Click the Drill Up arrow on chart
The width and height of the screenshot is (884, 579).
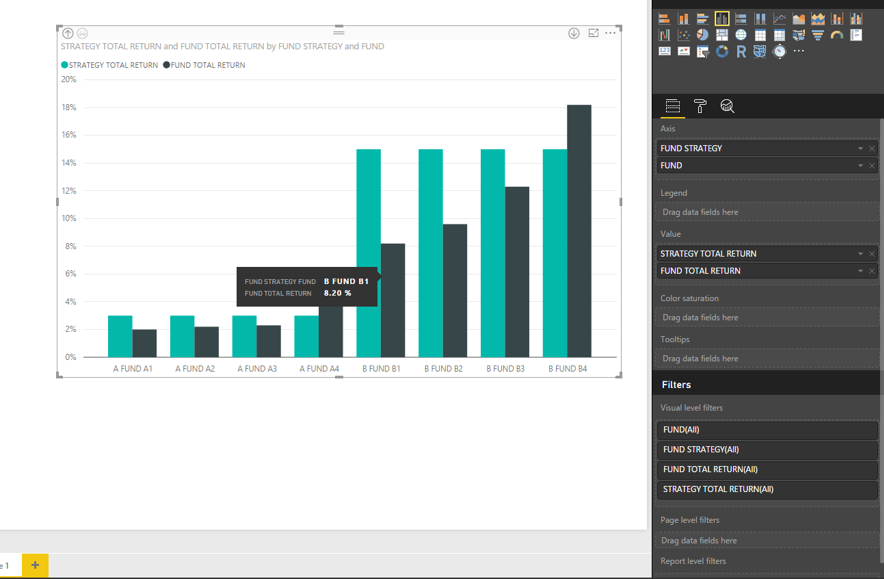pyautogui.click(x=68, y=33)
